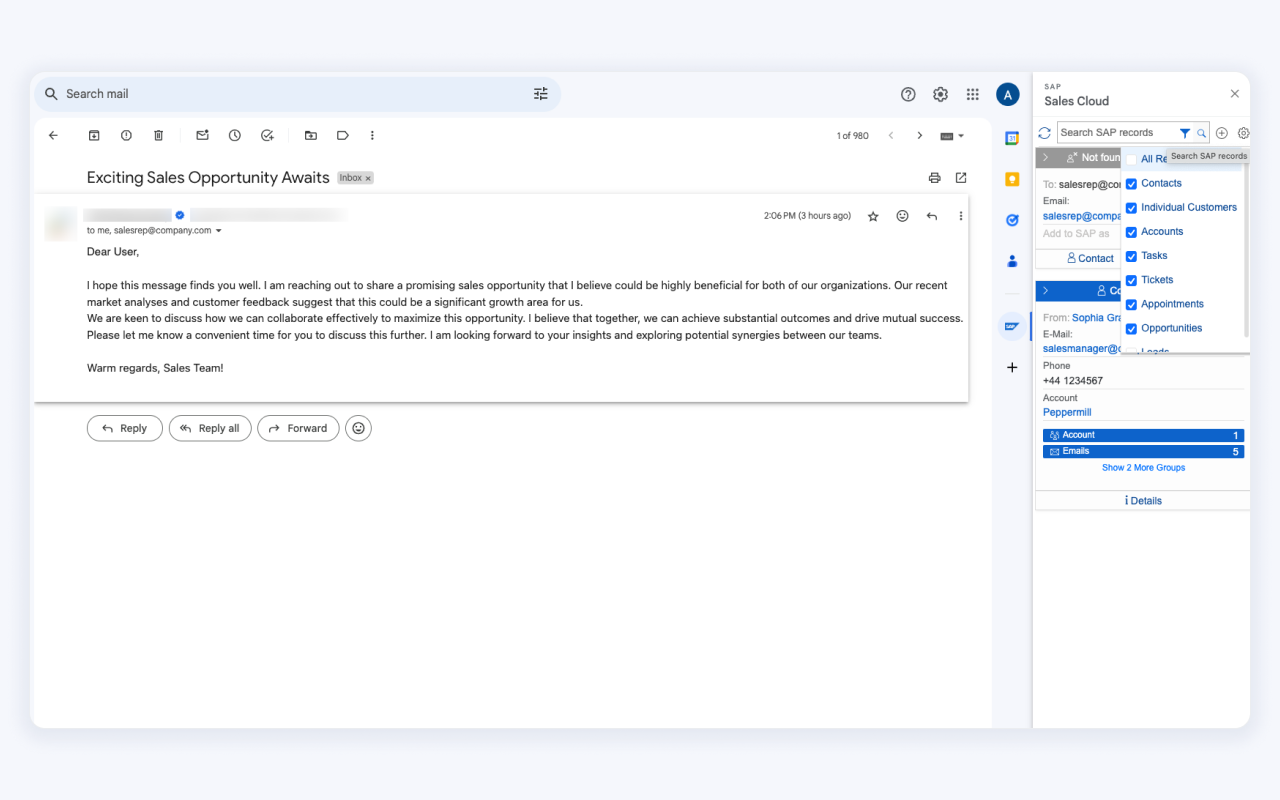Refresh SAP records in the Sales Cloud panel
Screen dimensions: 1280x800
[1044, 132]
